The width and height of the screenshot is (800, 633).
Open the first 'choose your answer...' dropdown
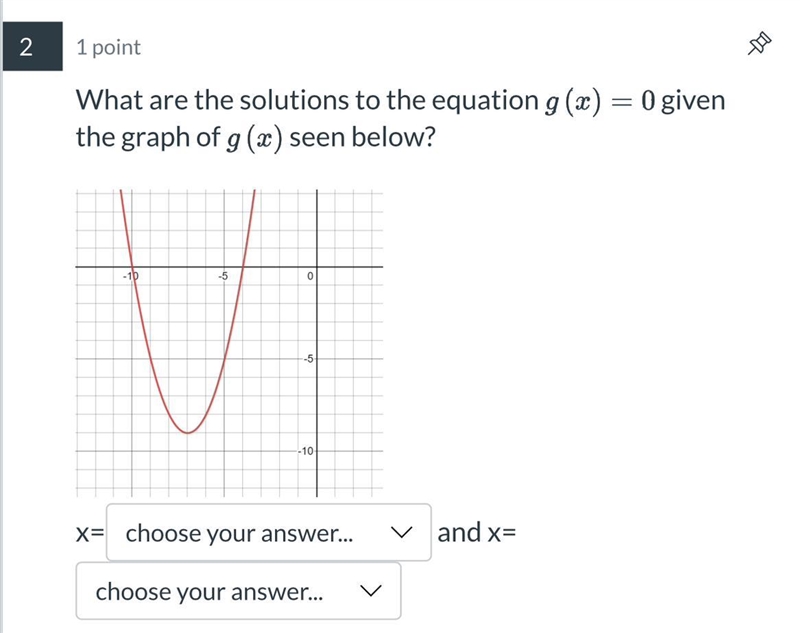(269, 532)
